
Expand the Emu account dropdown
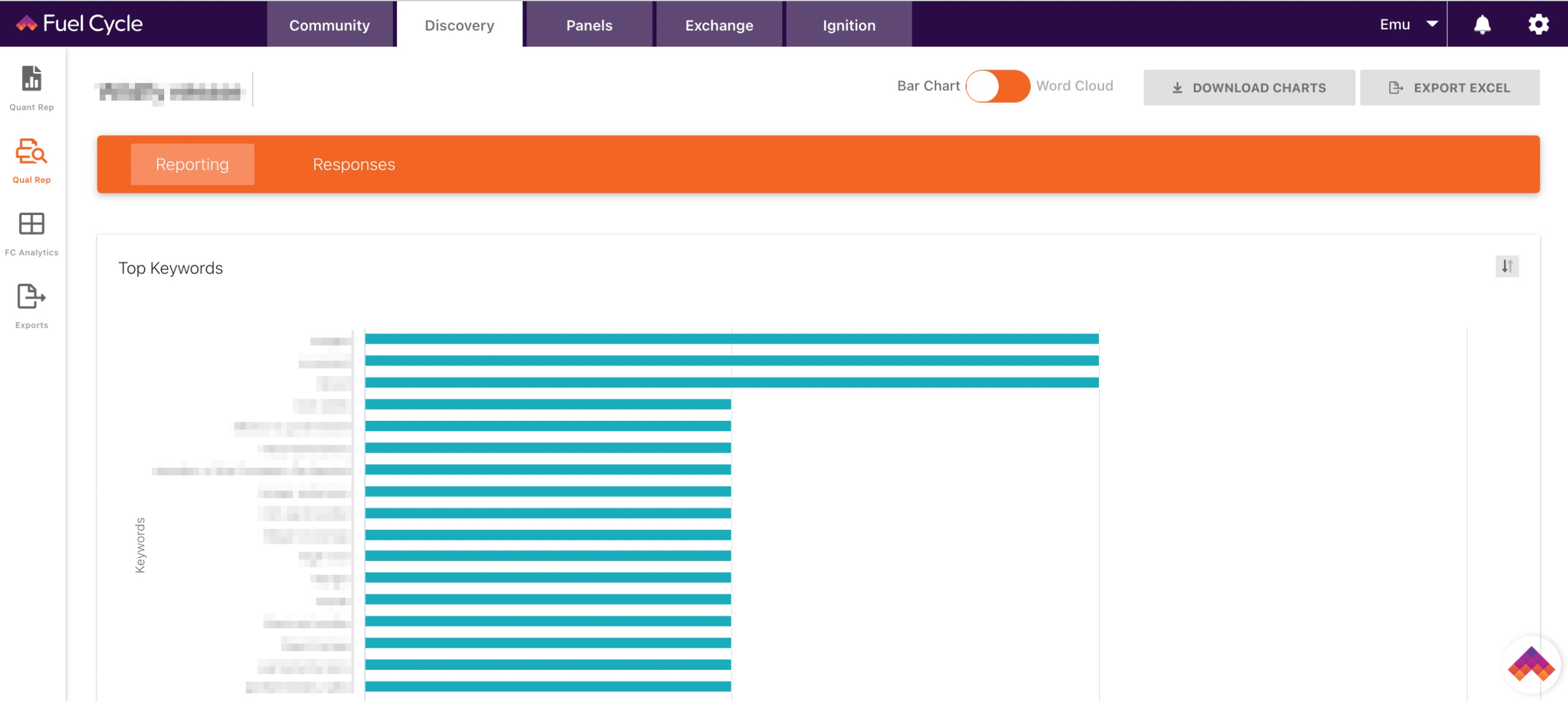pyautogui.click(x=1409, y=25)
